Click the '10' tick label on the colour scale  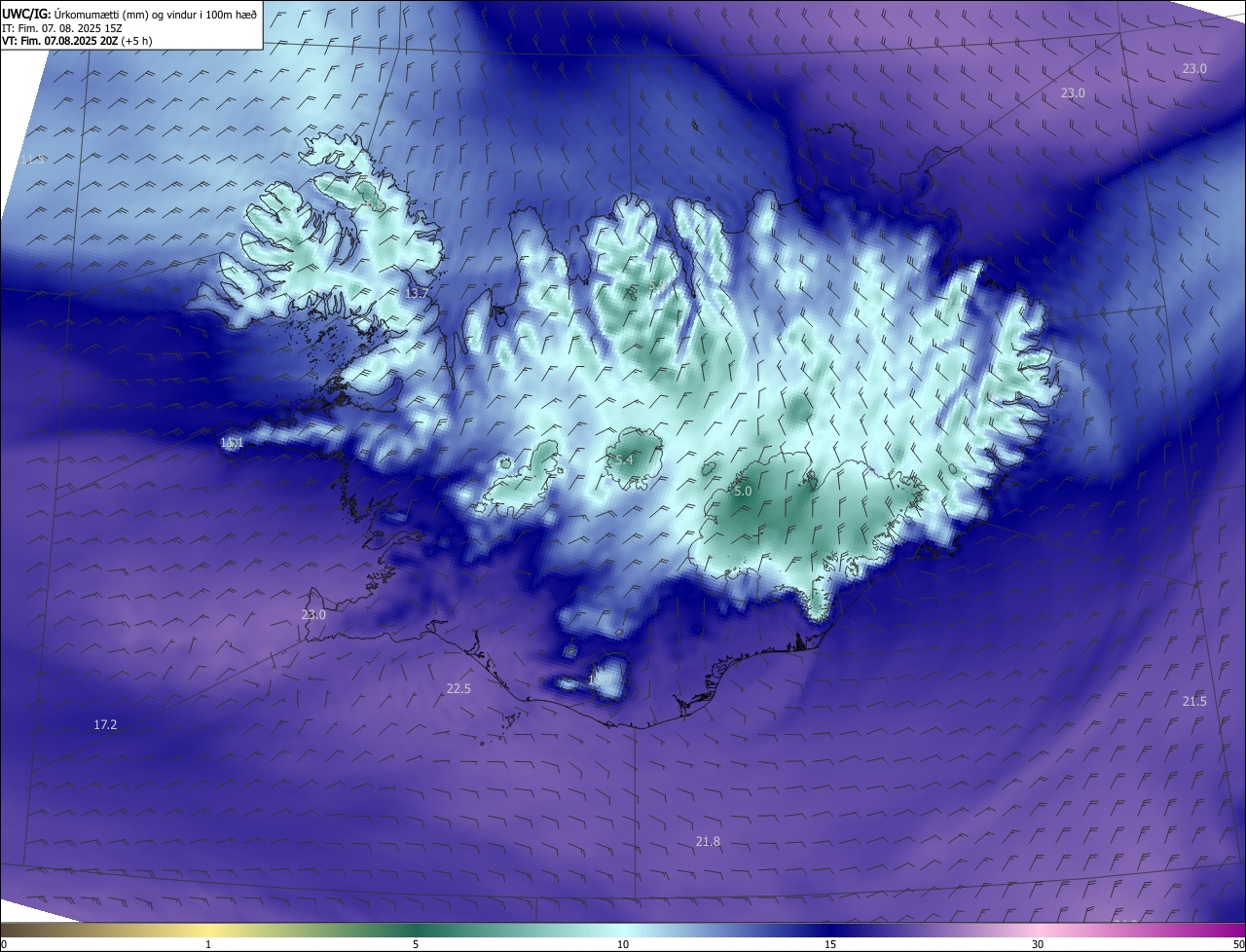[623, 944]
